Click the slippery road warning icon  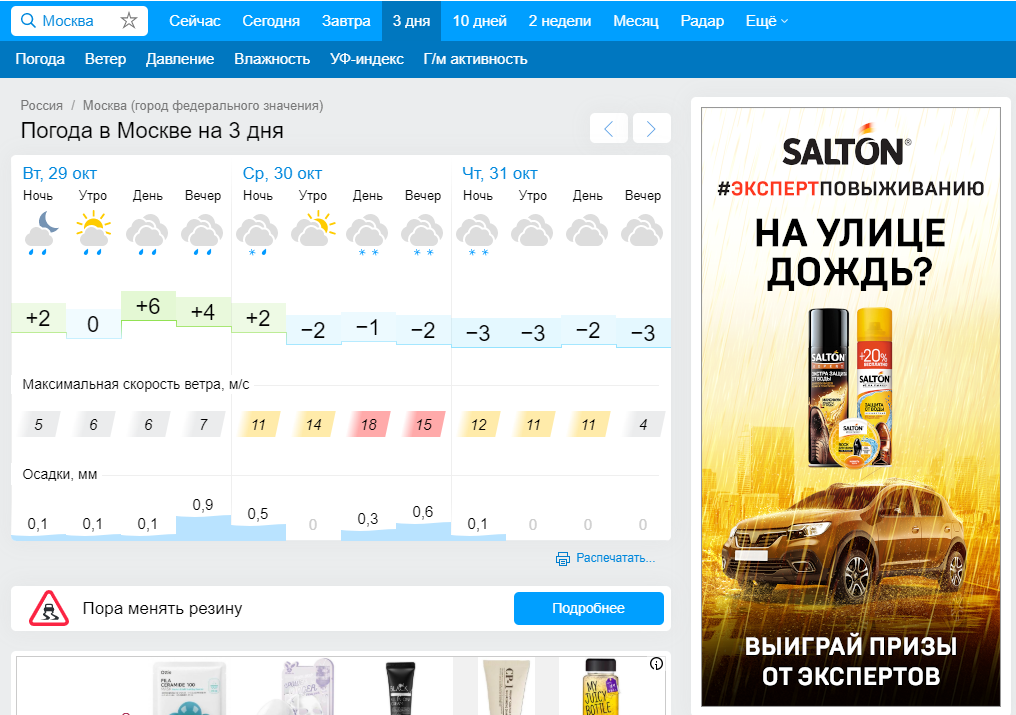(x=49, y=608)
